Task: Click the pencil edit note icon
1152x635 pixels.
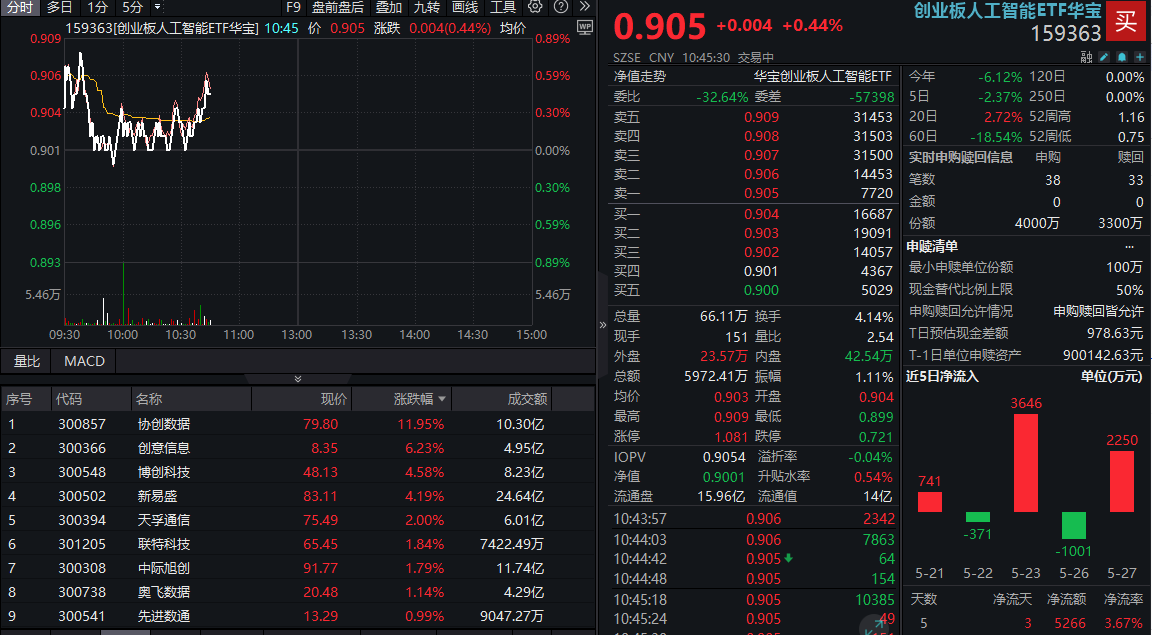Action: tap(1104, 57)
